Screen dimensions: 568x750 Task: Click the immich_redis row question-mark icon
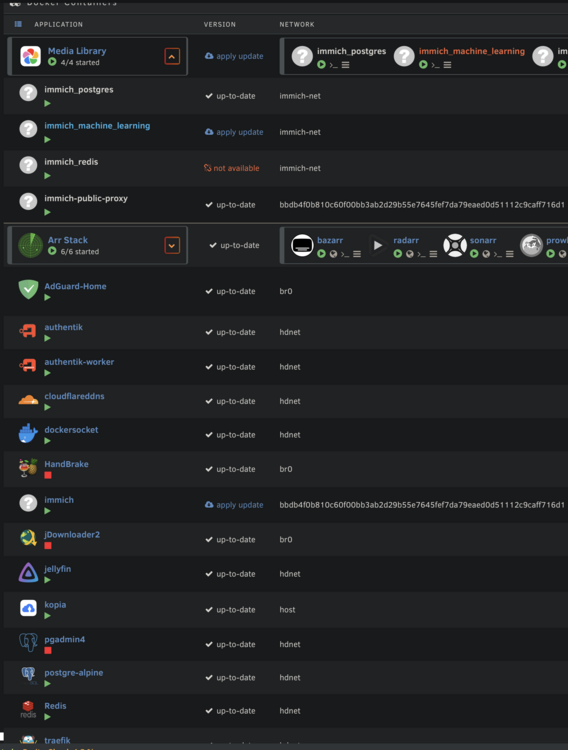[x=28, y=165]
